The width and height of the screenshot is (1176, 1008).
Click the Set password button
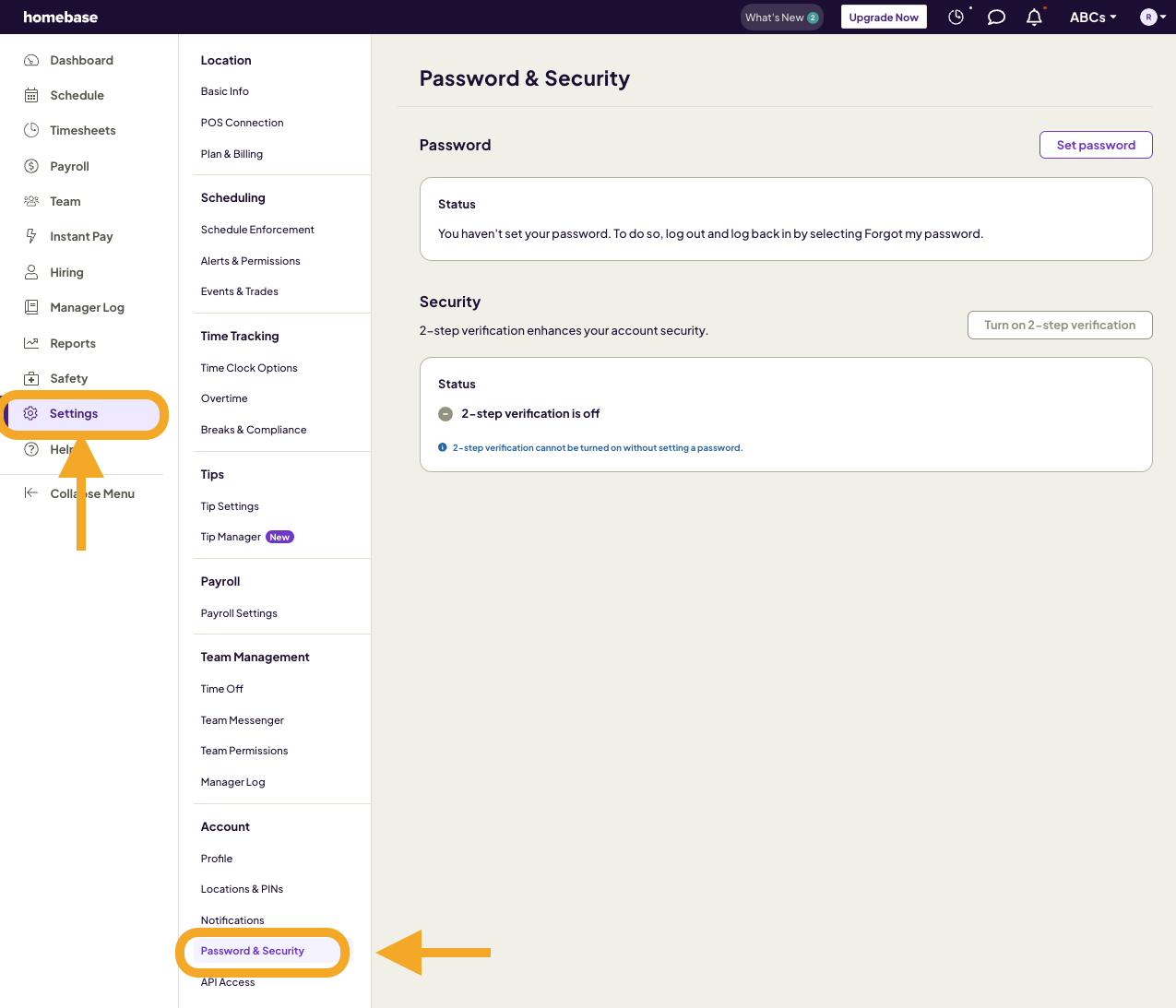coord(1096,145)
